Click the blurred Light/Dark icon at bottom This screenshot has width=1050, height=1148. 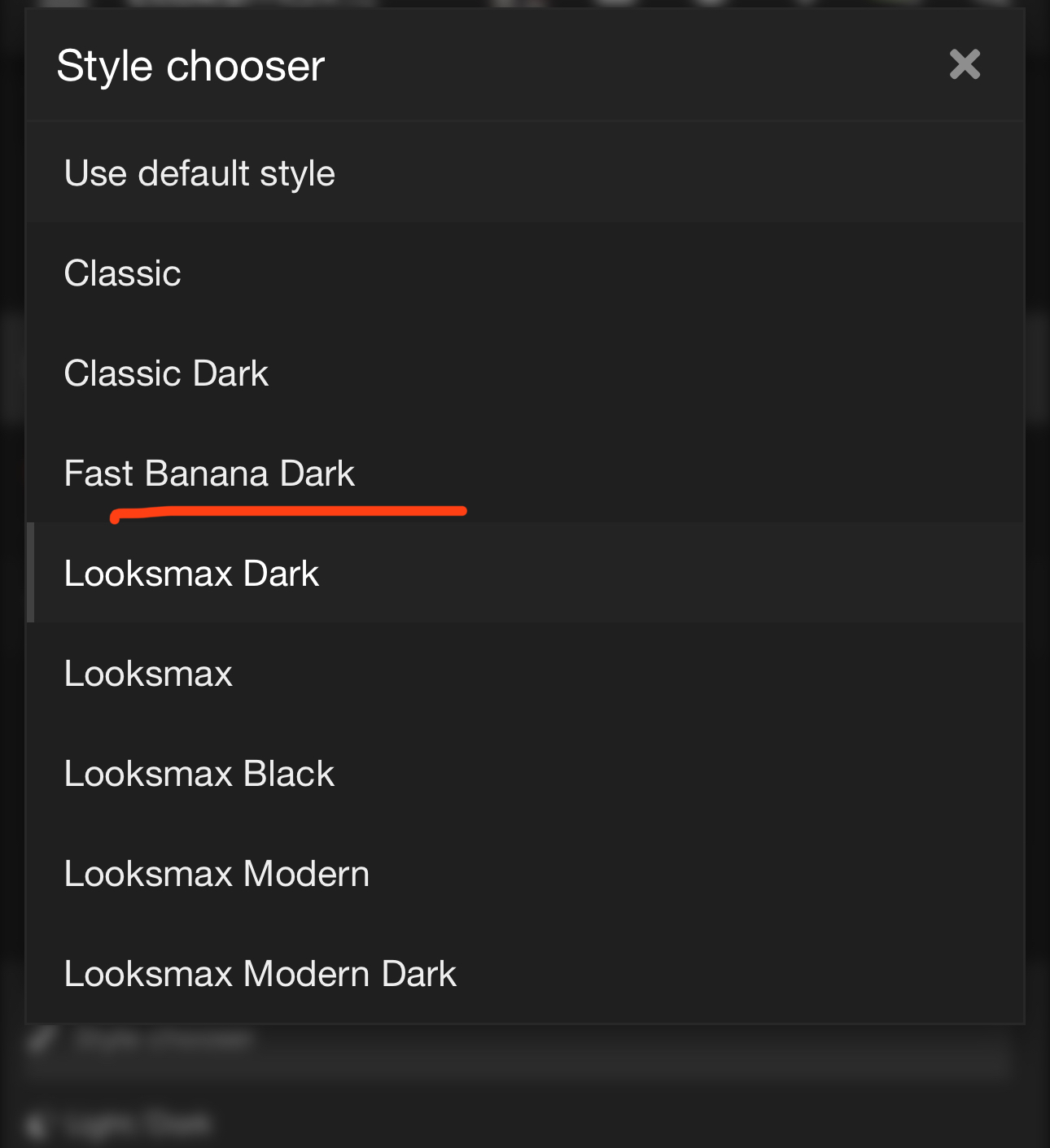point(36,1125)
